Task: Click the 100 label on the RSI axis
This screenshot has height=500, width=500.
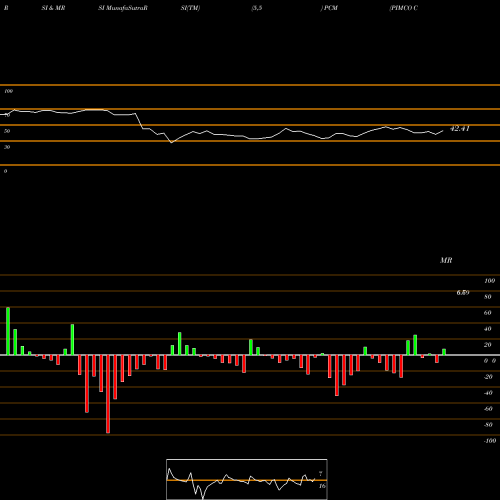Action: (8, 91)
